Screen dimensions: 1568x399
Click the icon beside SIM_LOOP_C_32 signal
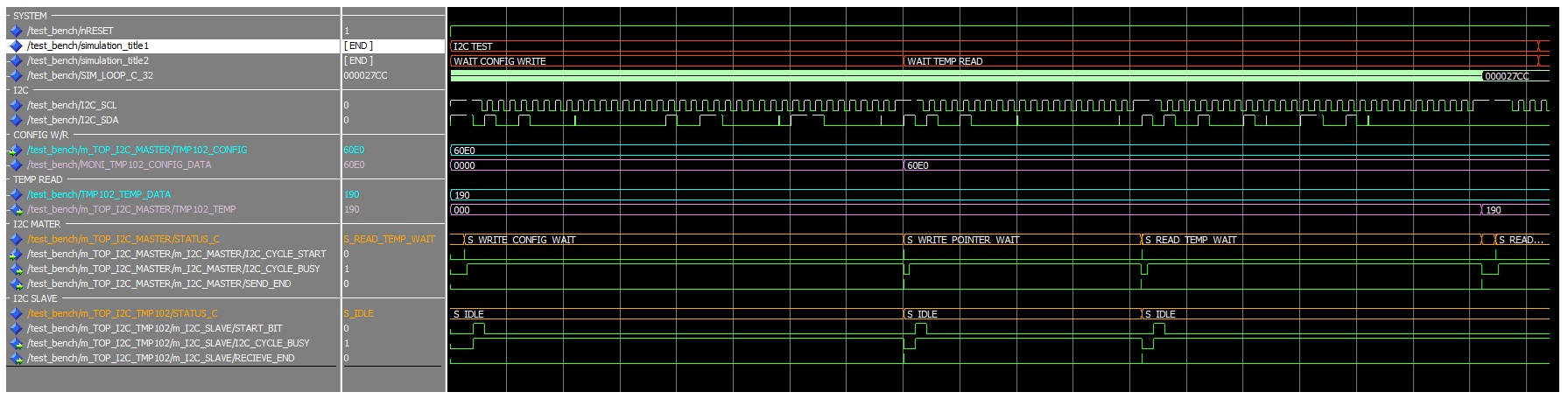16,75
